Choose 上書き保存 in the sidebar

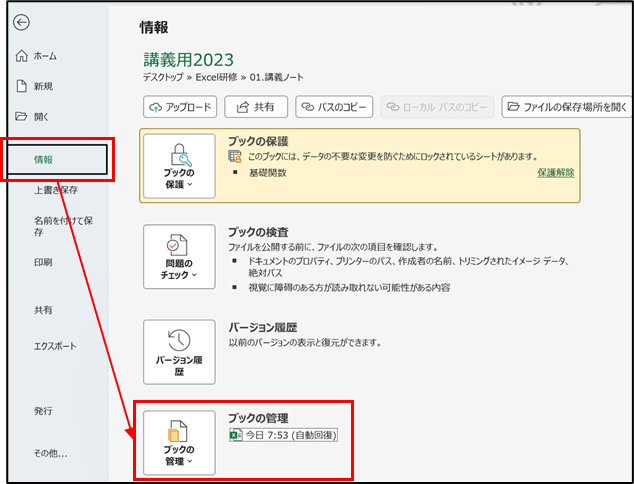click(56, 190)
